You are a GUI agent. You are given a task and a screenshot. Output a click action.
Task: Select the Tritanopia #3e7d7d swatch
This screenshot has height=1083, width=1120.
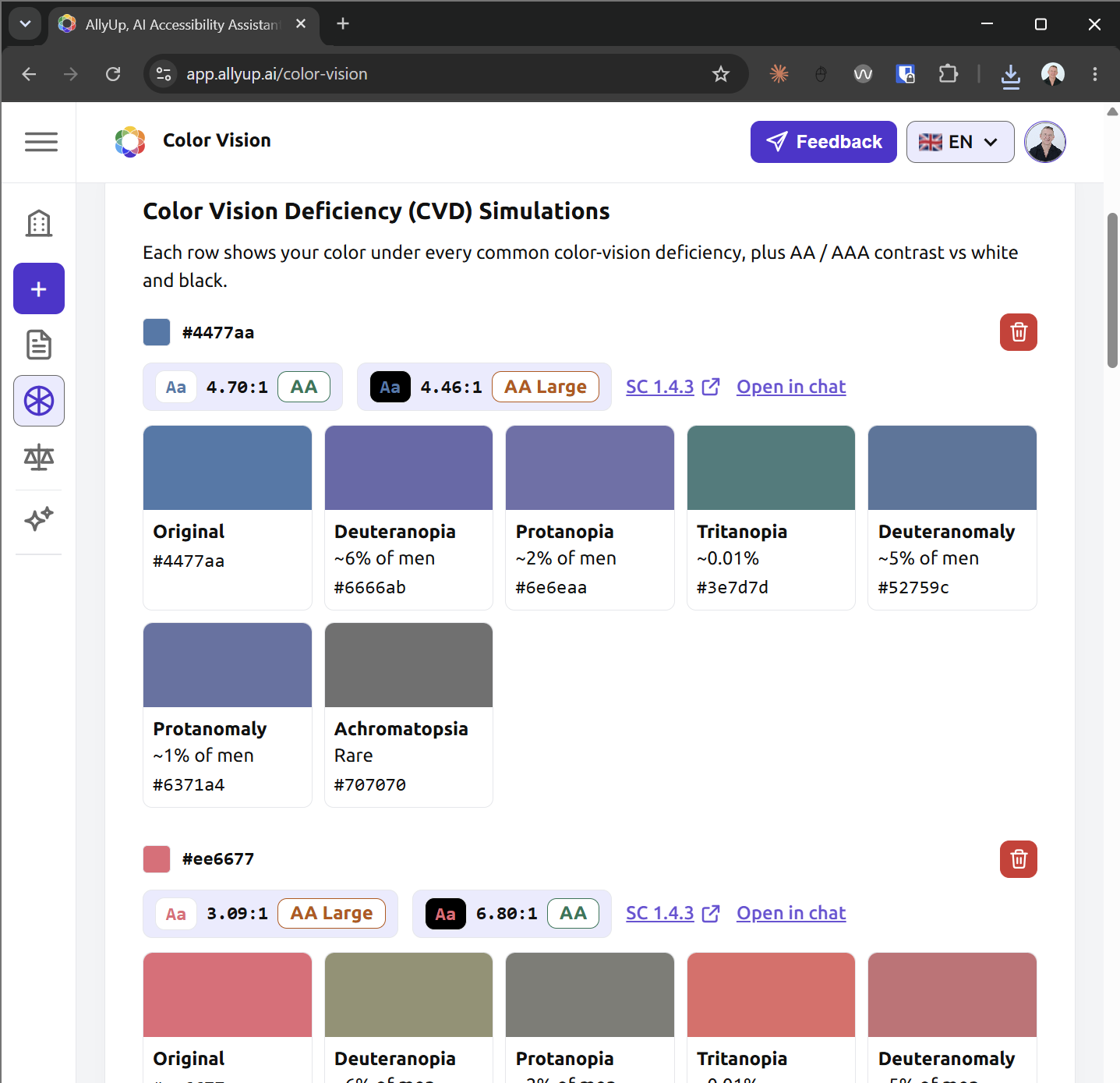point(771,518)
